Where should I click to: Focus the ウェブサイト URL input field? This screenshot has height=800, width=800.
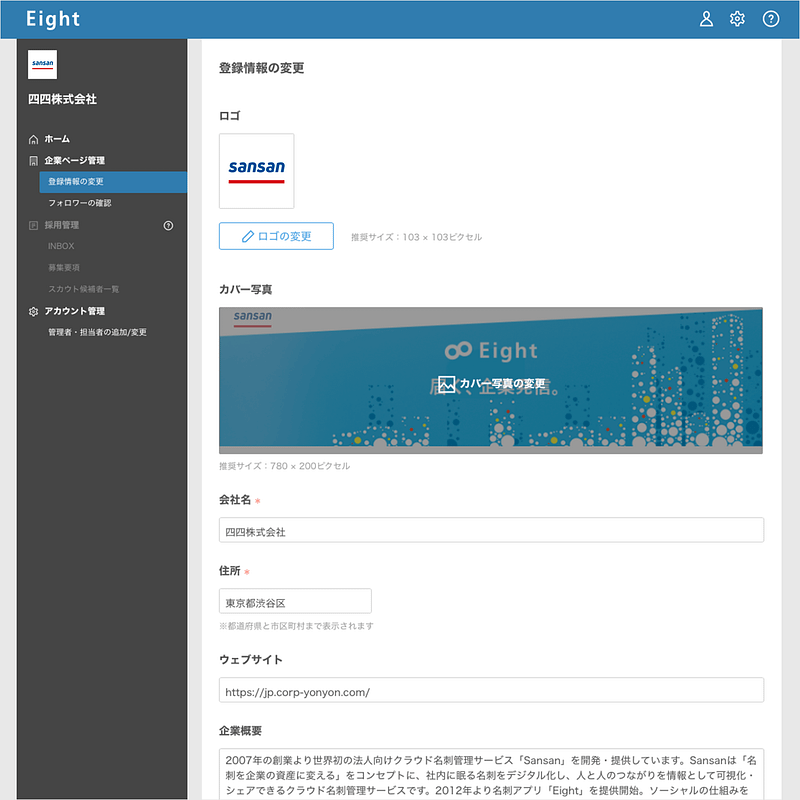pyautogui.click(x=491, y=690)
